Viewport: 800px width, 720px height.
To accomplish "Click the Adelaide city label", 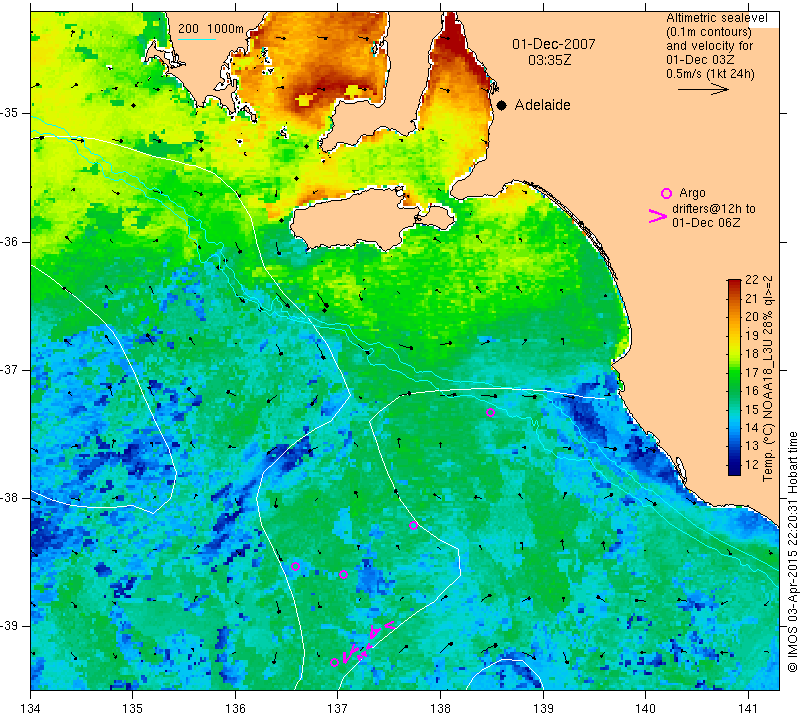I will 542,105.
